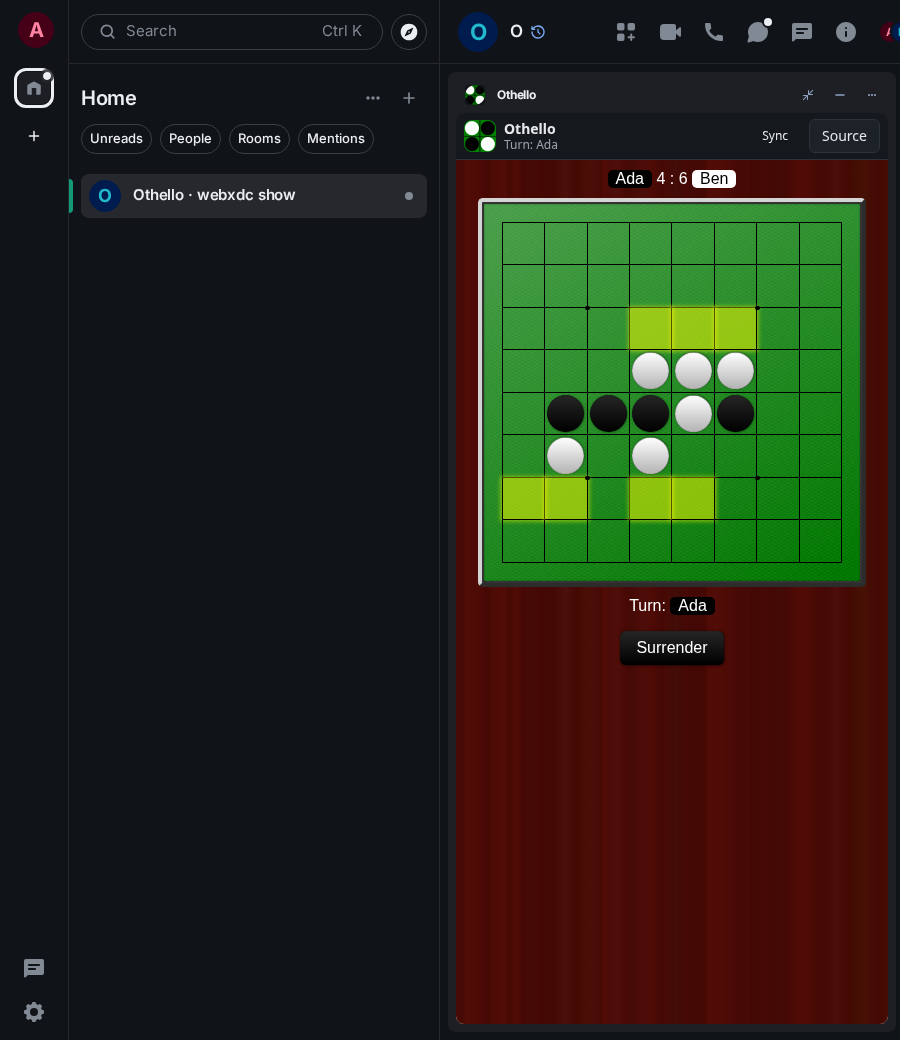The width and height of the screenshot is (900, 1040).
Task: Click the room avatar O in header
Action: pos(478,32)
